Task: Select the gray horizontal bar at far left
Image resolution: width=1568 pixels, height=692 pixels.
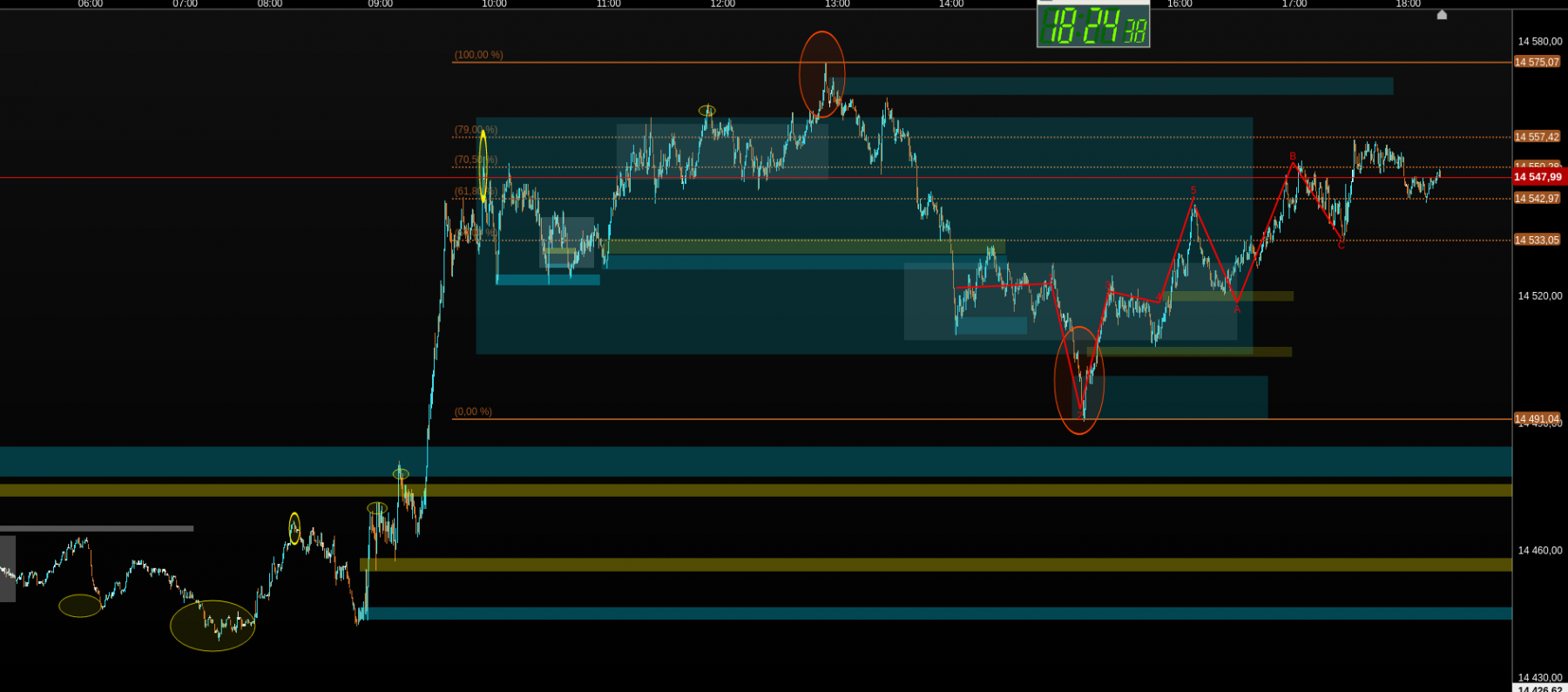Action: [97, 528]
